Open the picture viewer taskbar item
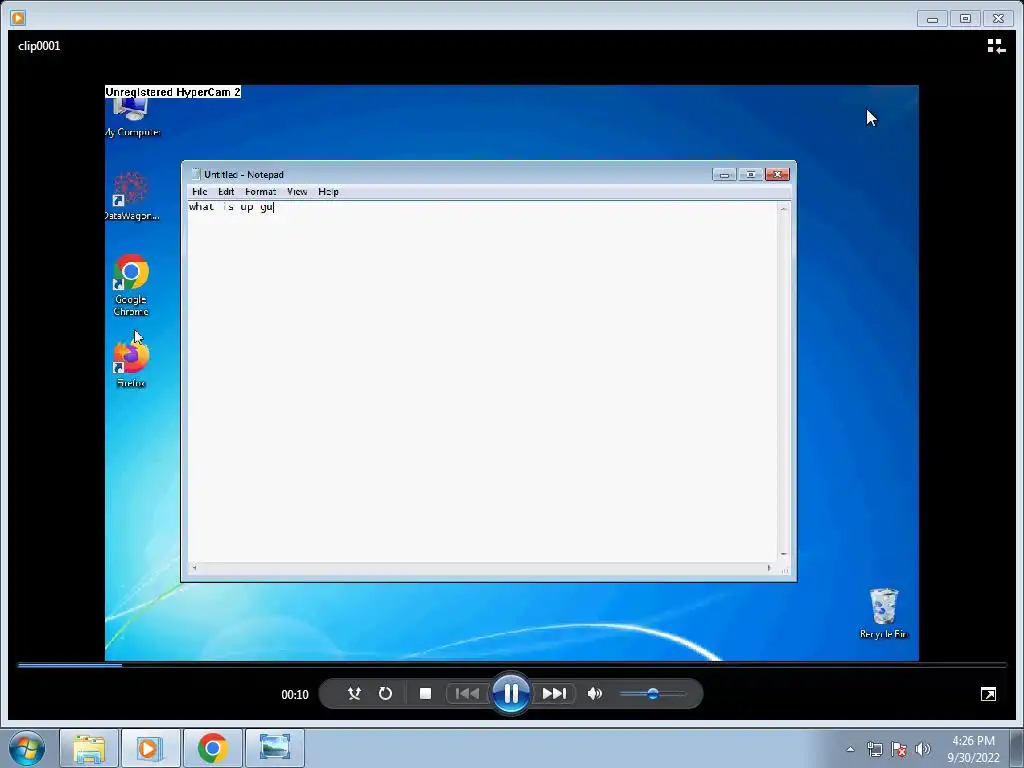 [x=274, y=748]
